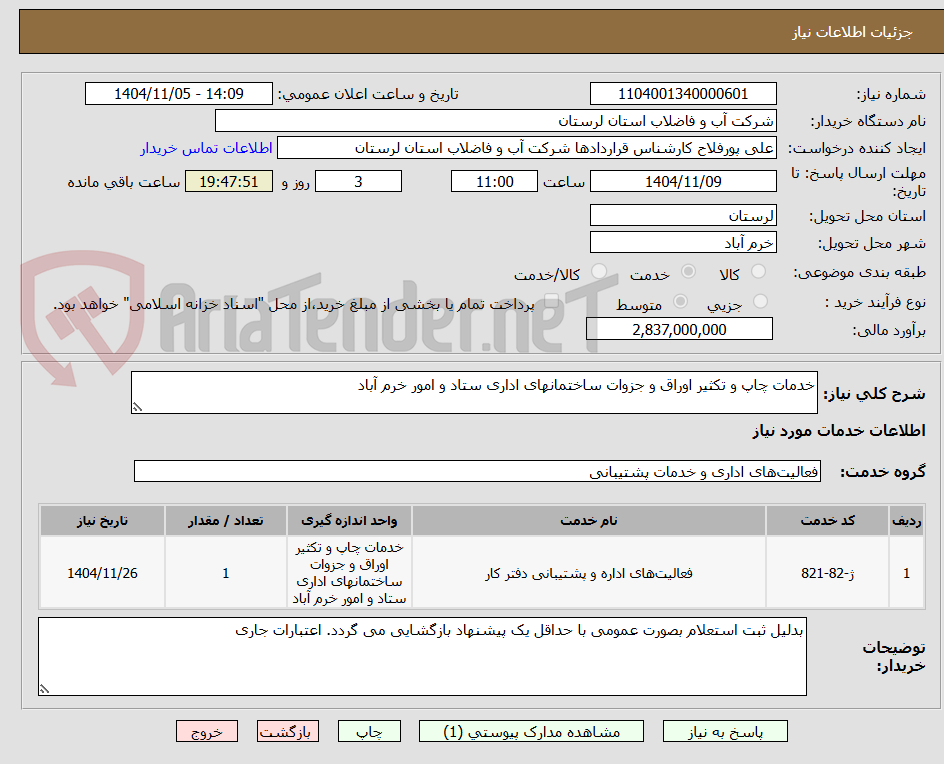Screen dimensions: 944x764
Task: Click the request creator field
Action: point(527,148)
